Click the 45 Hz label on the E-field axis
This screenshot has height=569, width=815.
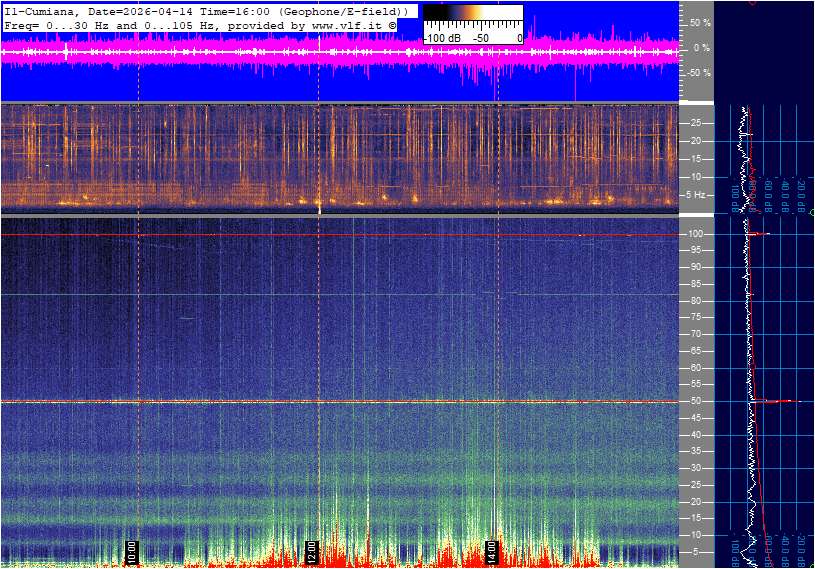click(x=695, y=418)
